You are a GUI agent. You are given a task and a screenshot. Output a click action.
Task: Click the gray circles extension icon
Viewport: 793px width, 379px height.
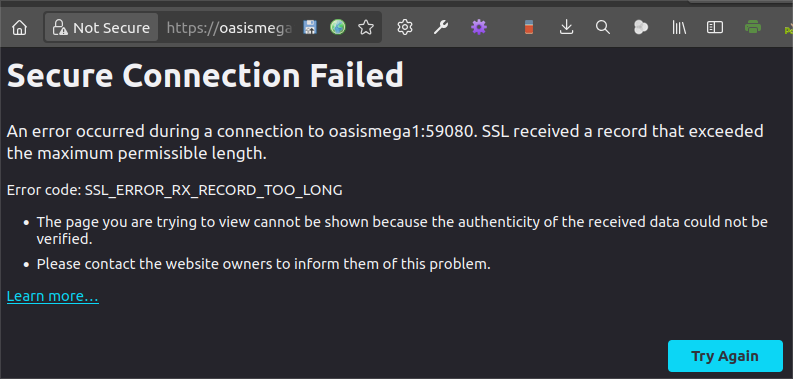point(641,27)
